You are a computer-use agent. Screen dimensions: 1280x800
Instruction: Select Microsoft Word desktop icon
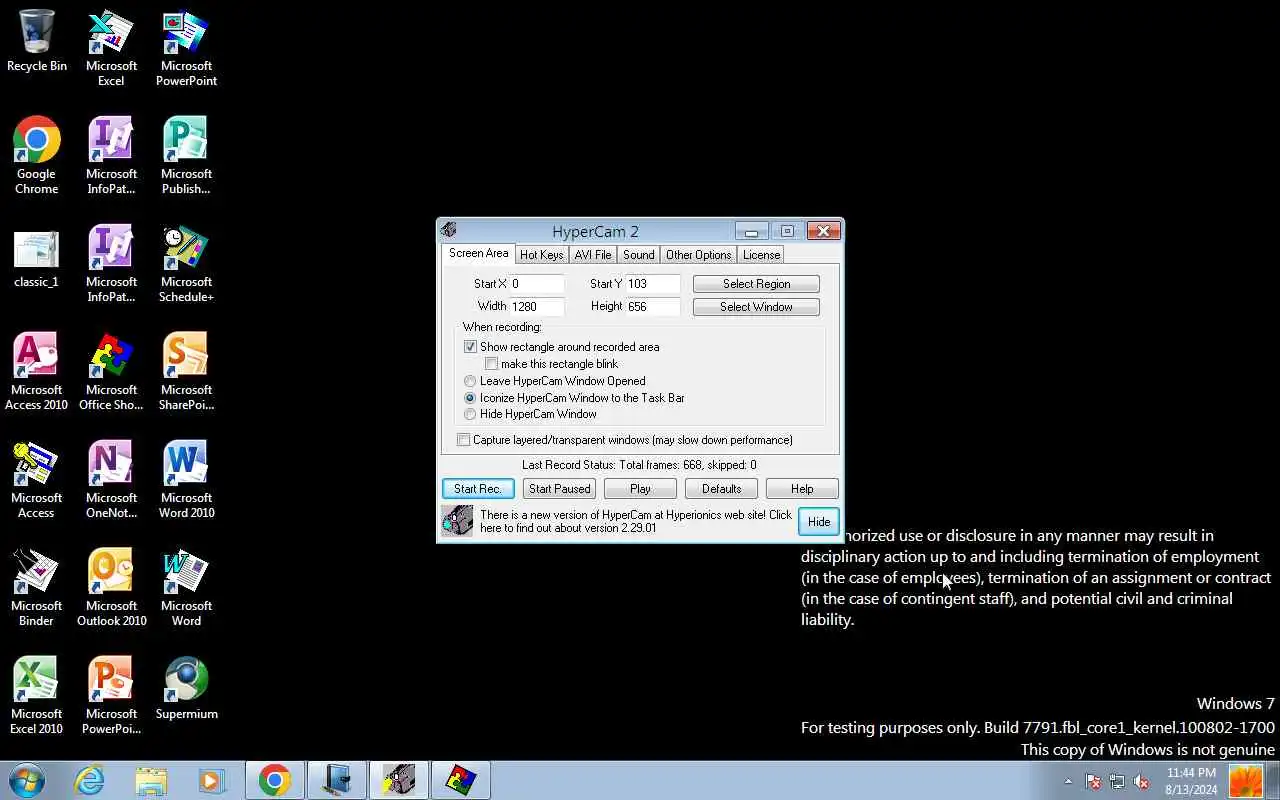point(186,588)
